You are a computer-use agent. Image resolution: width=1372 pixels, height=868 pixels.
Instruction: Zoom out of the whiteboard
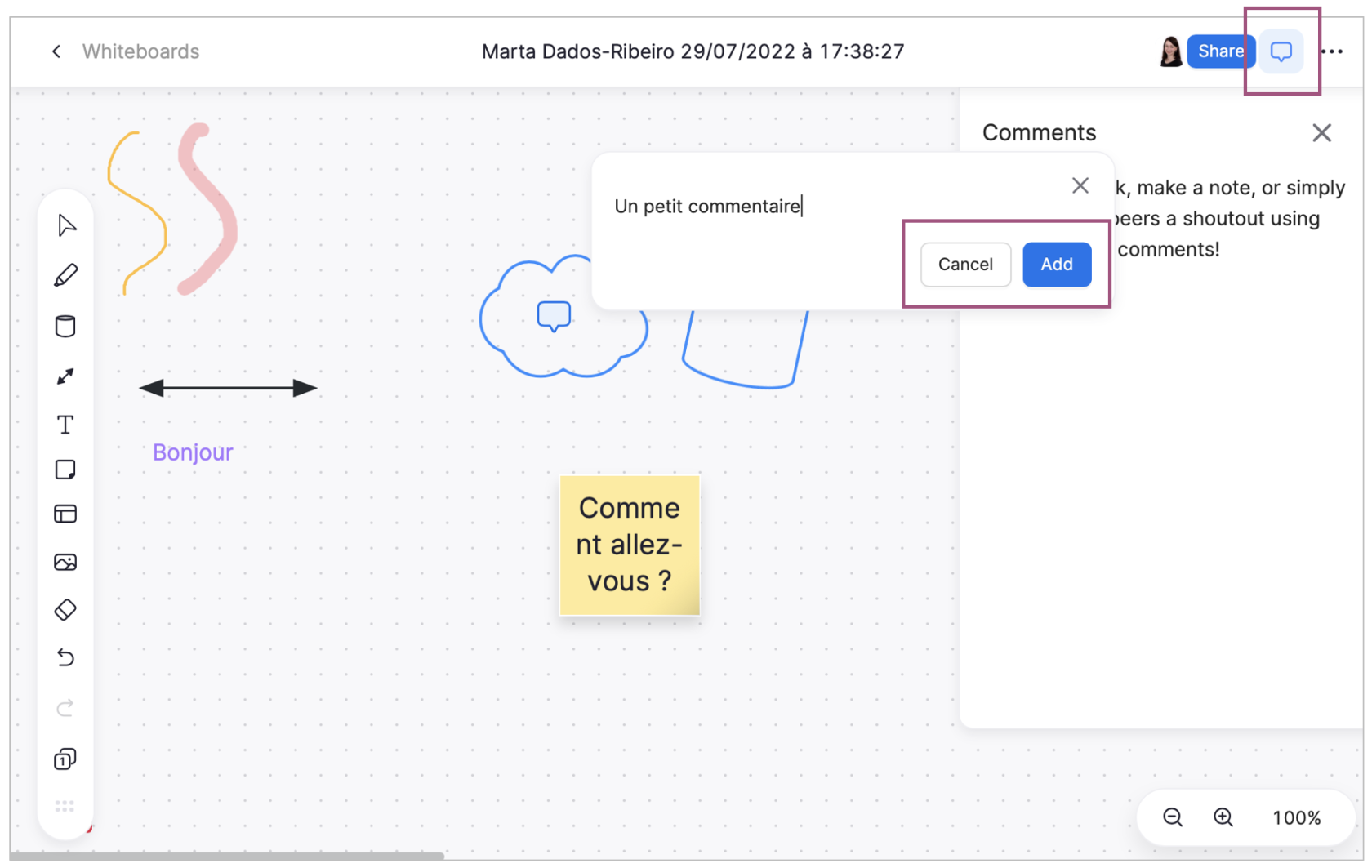(x=1173, y=817)
